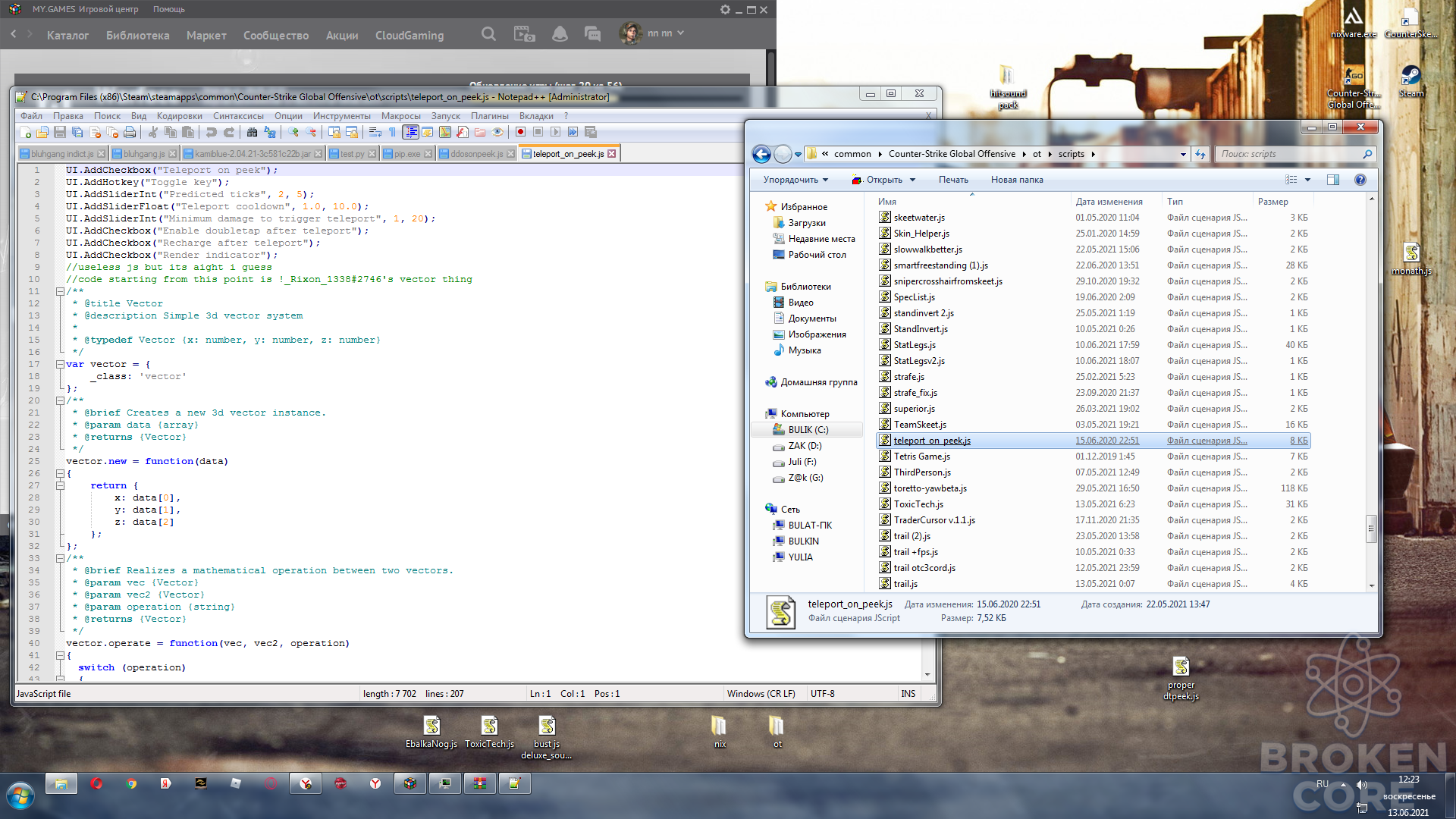
Task: Click the Поиск: scripts search field
Action: click(1294, 154)
